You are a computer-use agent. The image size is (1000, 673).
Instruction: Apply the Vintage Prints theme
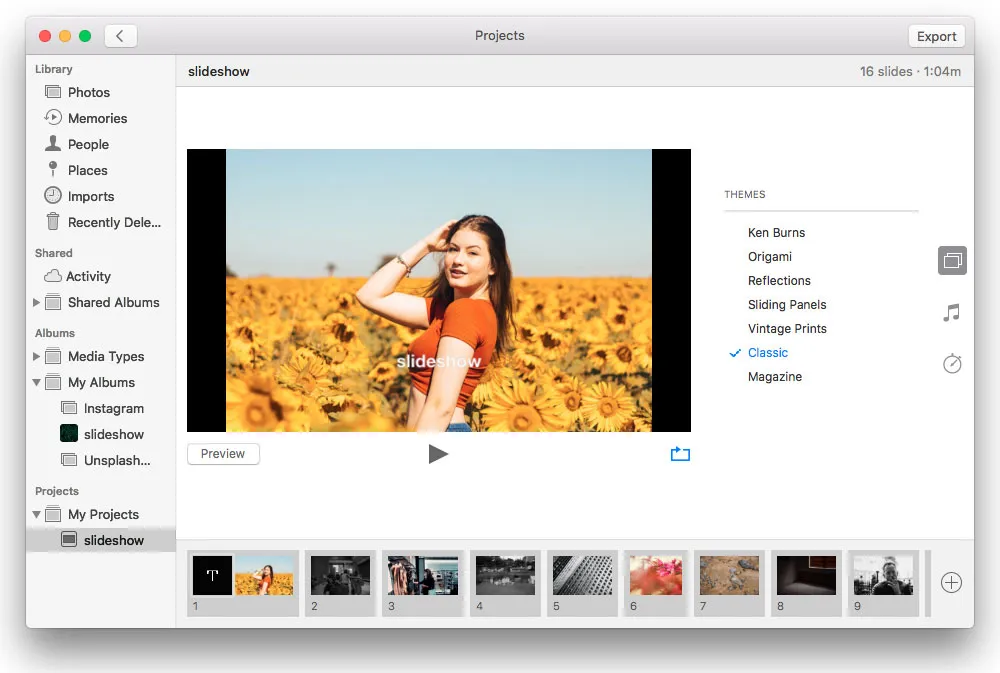(x=788, y=328)
